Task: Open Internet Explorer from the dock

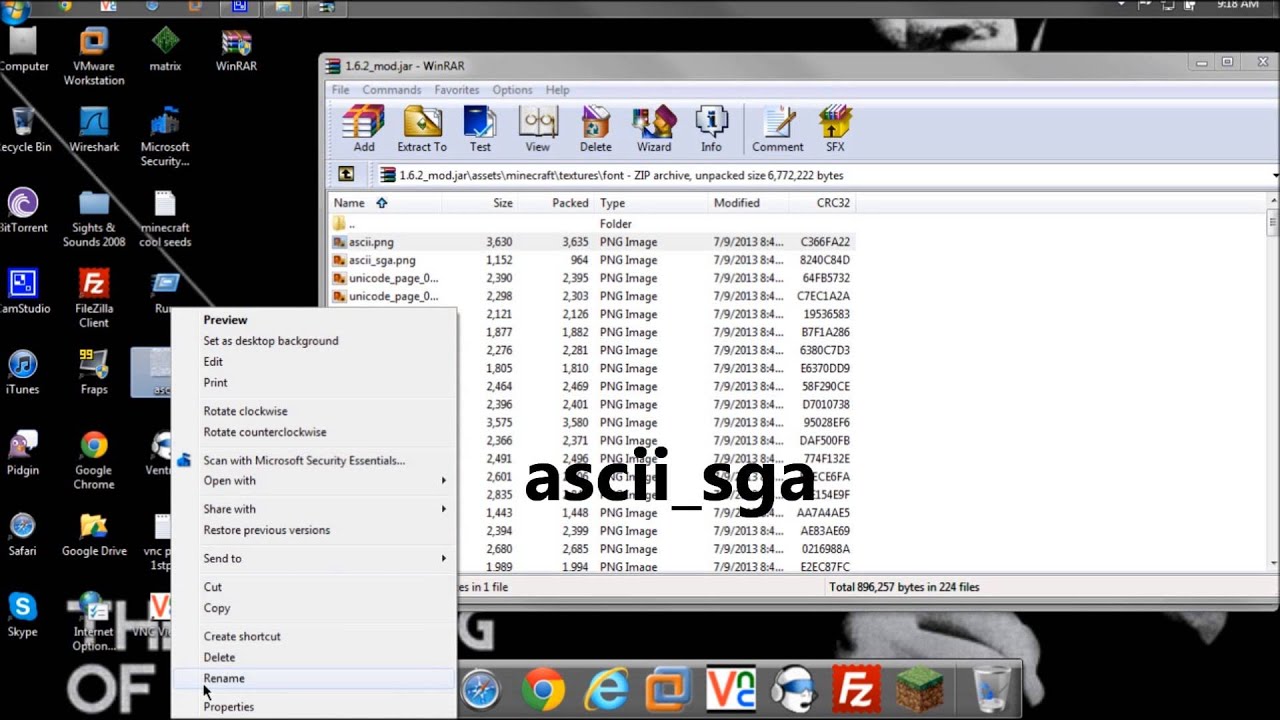Action: (x=605, y=689)
